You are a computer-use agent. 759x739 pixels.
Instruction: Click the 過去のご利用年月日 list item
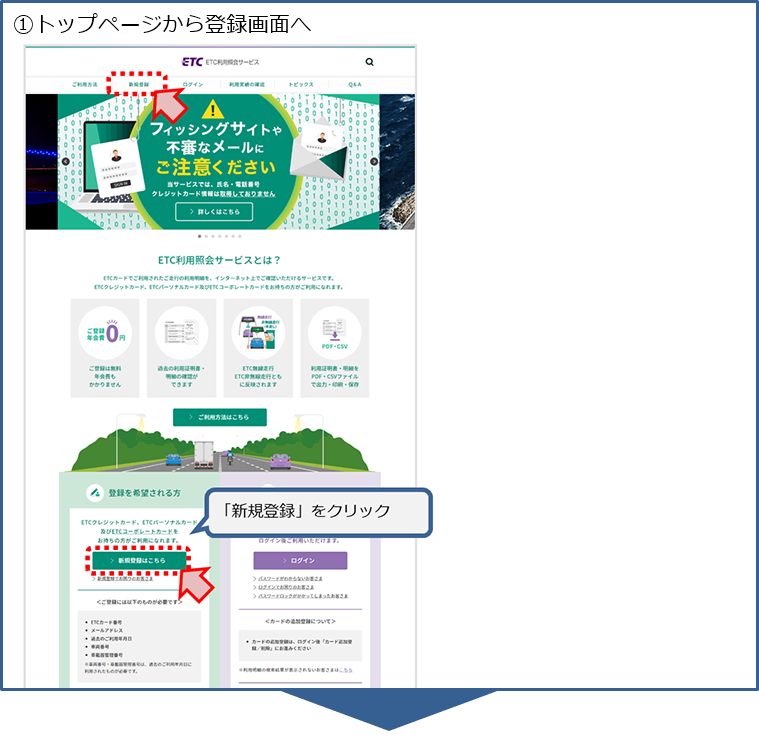109,639
